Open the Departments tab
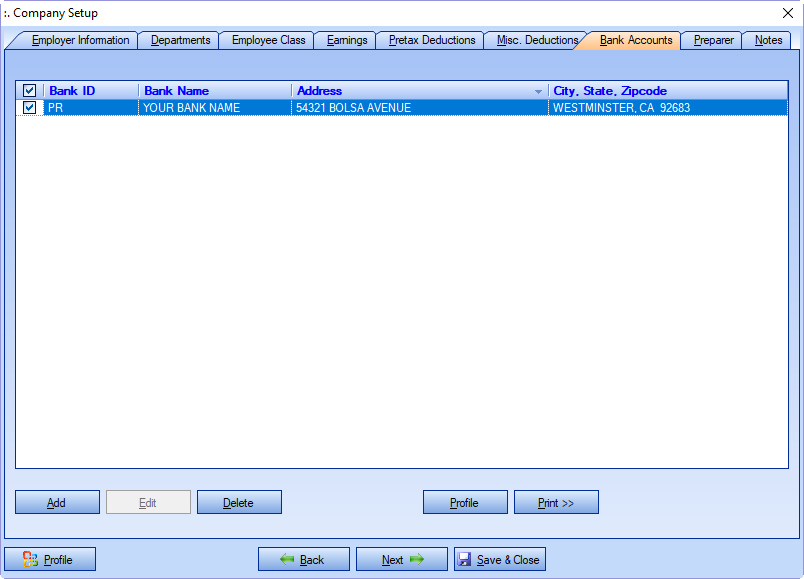 (180, 41)
